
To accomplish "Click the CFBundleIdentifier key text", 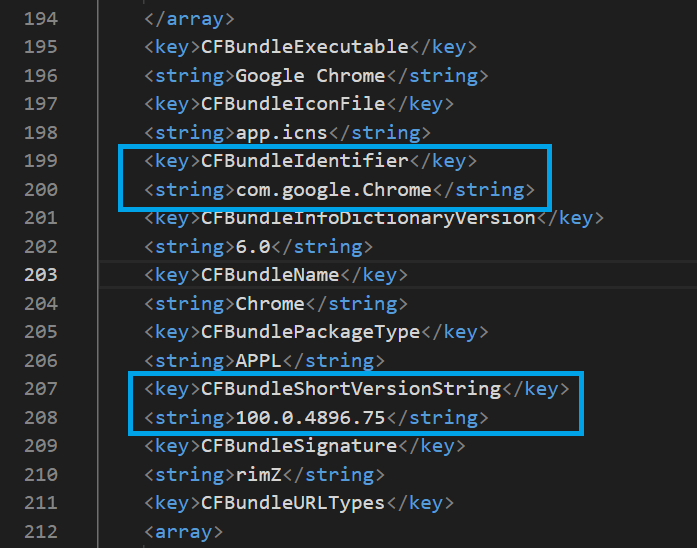I will 304,160.
